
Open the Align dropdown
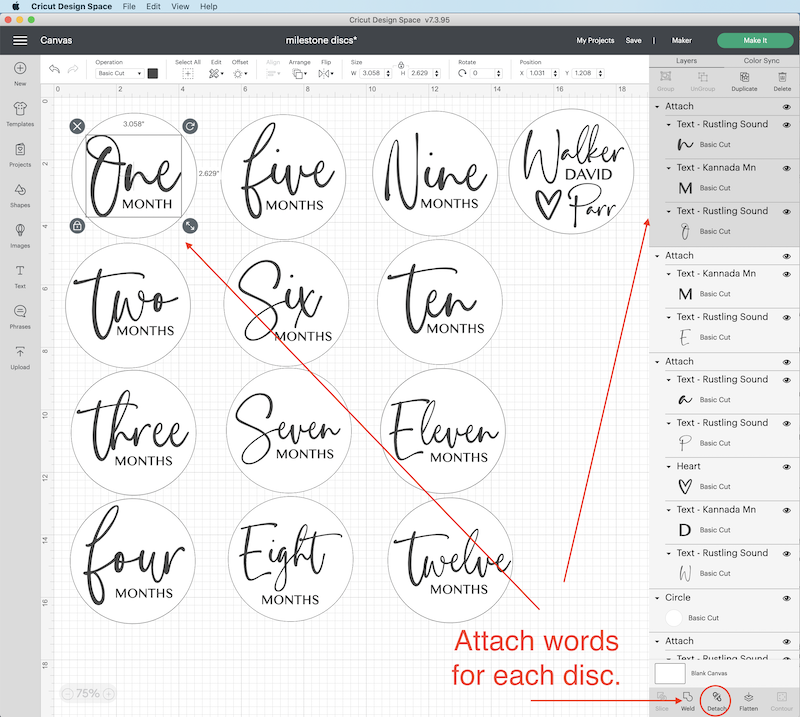tap(273, 74)
